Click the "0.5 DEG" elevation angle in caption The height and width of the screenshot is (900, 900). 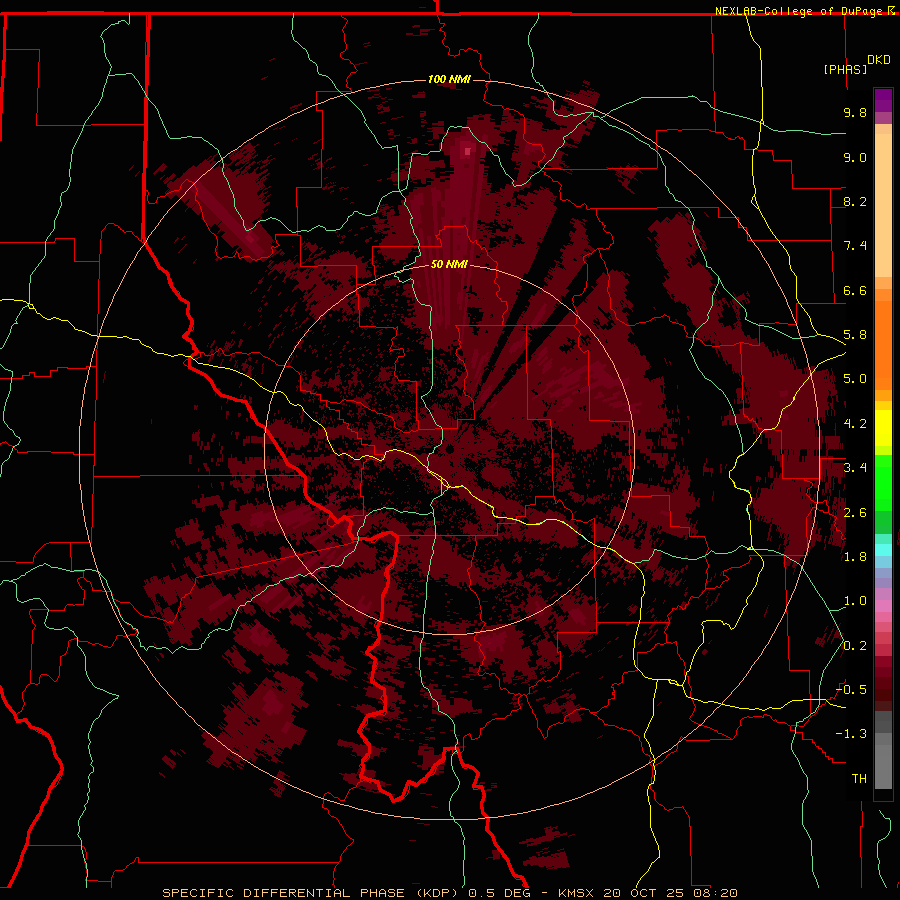coord(500,893)
